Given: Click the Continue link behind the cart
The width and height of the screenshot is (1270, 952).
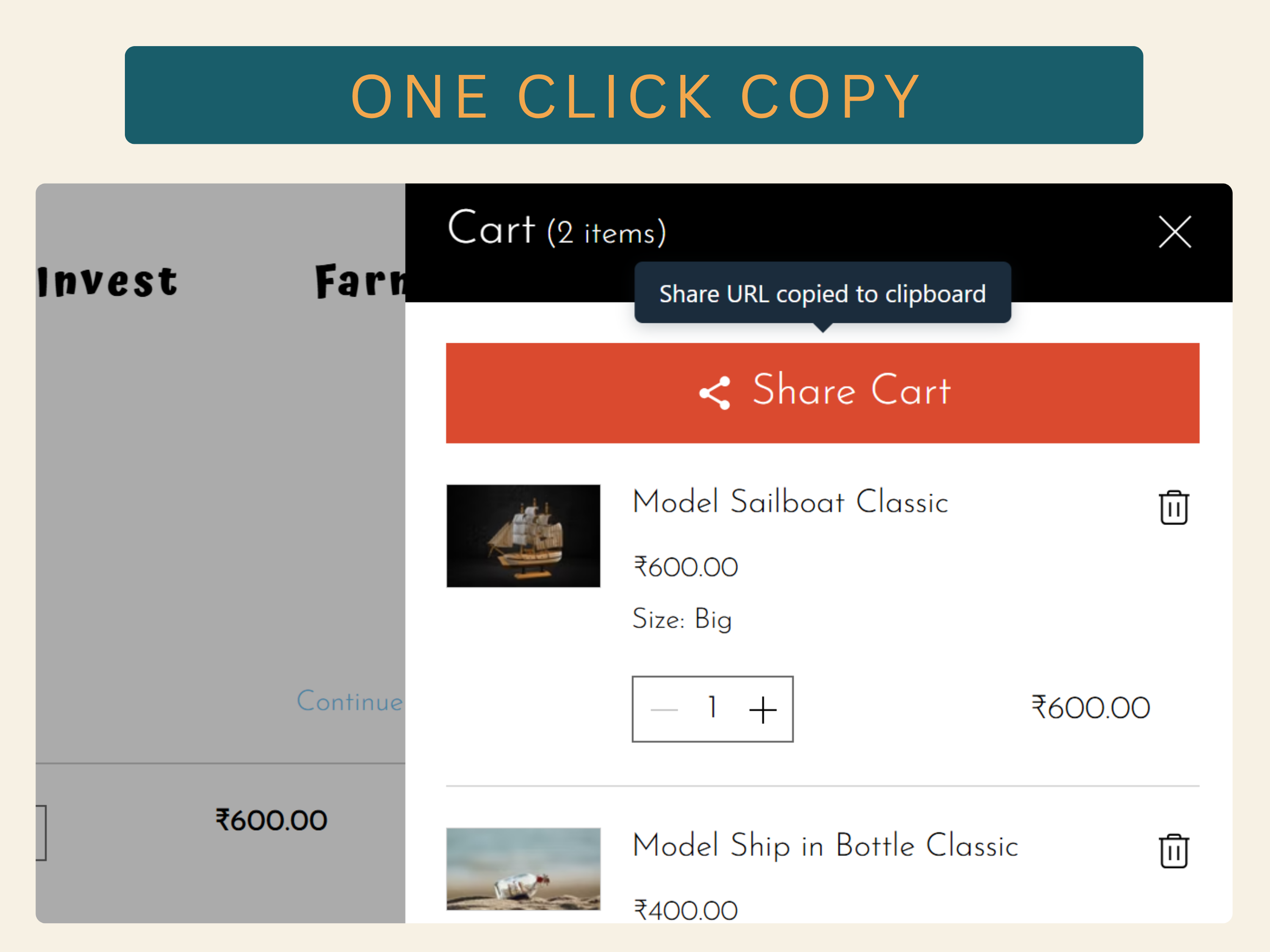Looking at the screenshot, I should [x=350, y=701].
